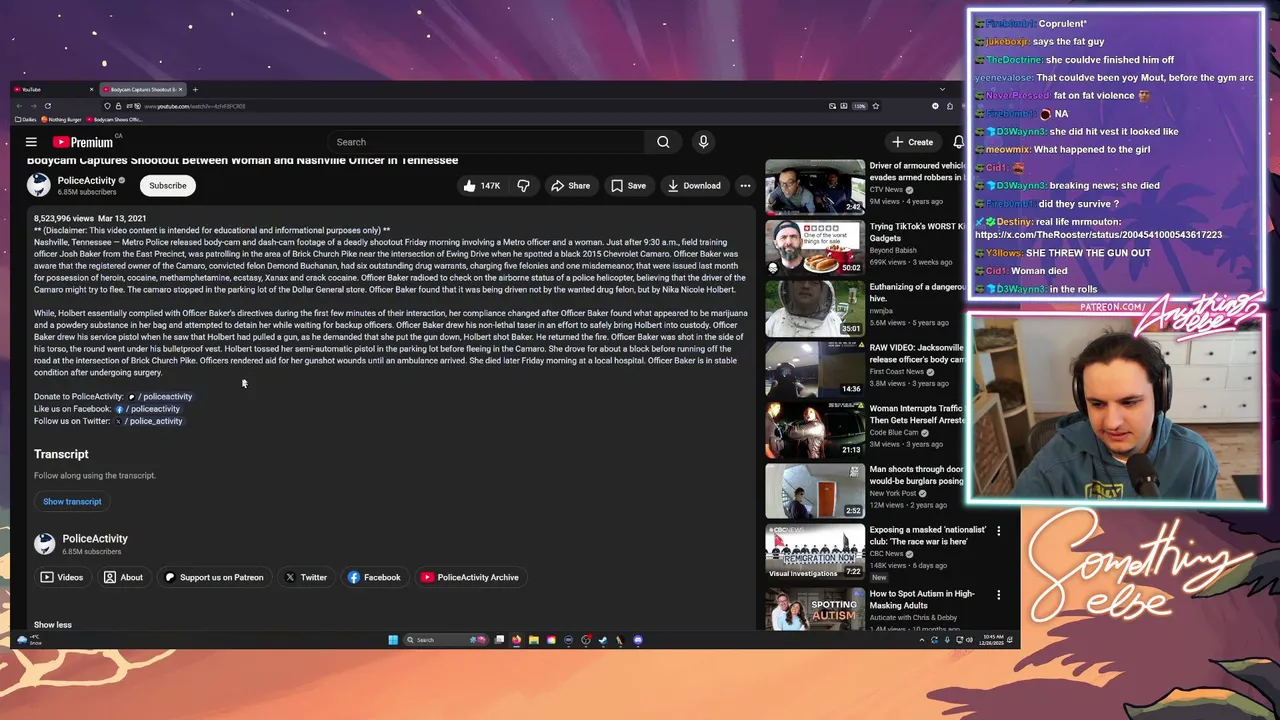Open a new browser tab with plus
The image size is (1280, 720).
[195, 89]
